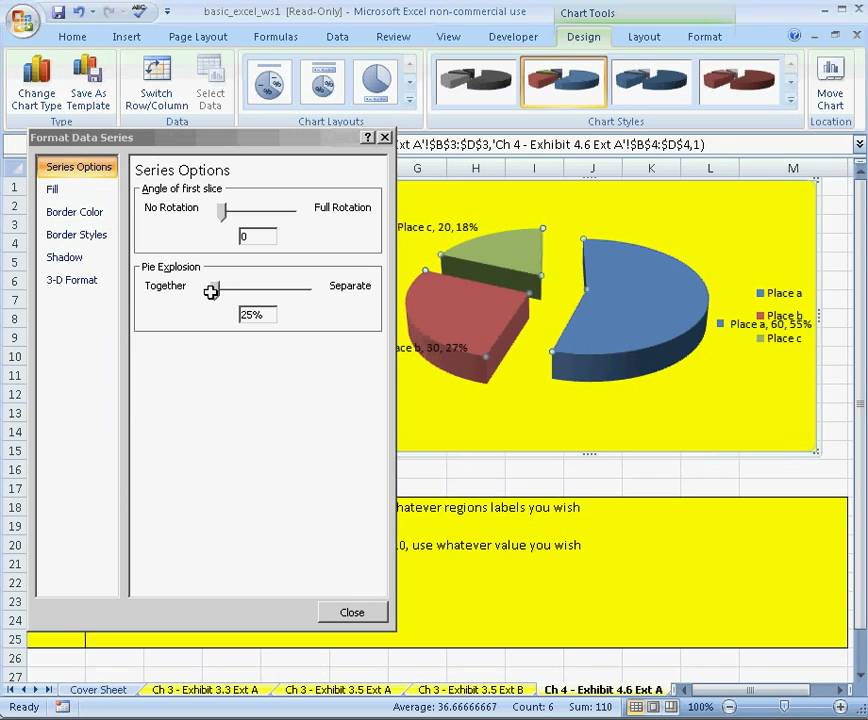Click the last-sheet tab navigation arrow
Viewport: 868px width, 720px height.
(x=49, y=690)
